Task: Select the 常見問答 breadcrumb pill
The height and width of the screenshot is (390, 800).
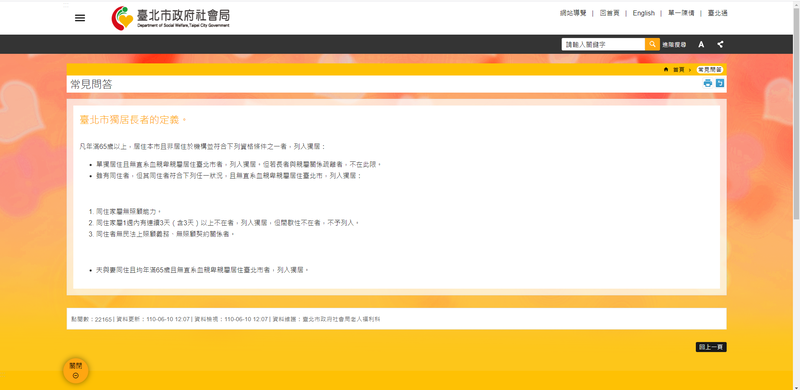Action: point(710,69)
